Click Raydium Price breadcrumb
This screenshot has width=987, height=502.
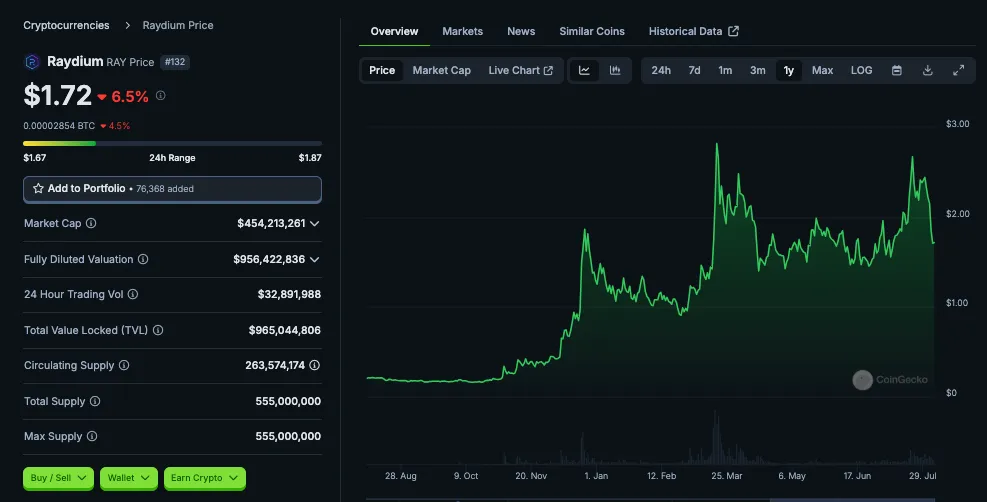coord(178,26)
